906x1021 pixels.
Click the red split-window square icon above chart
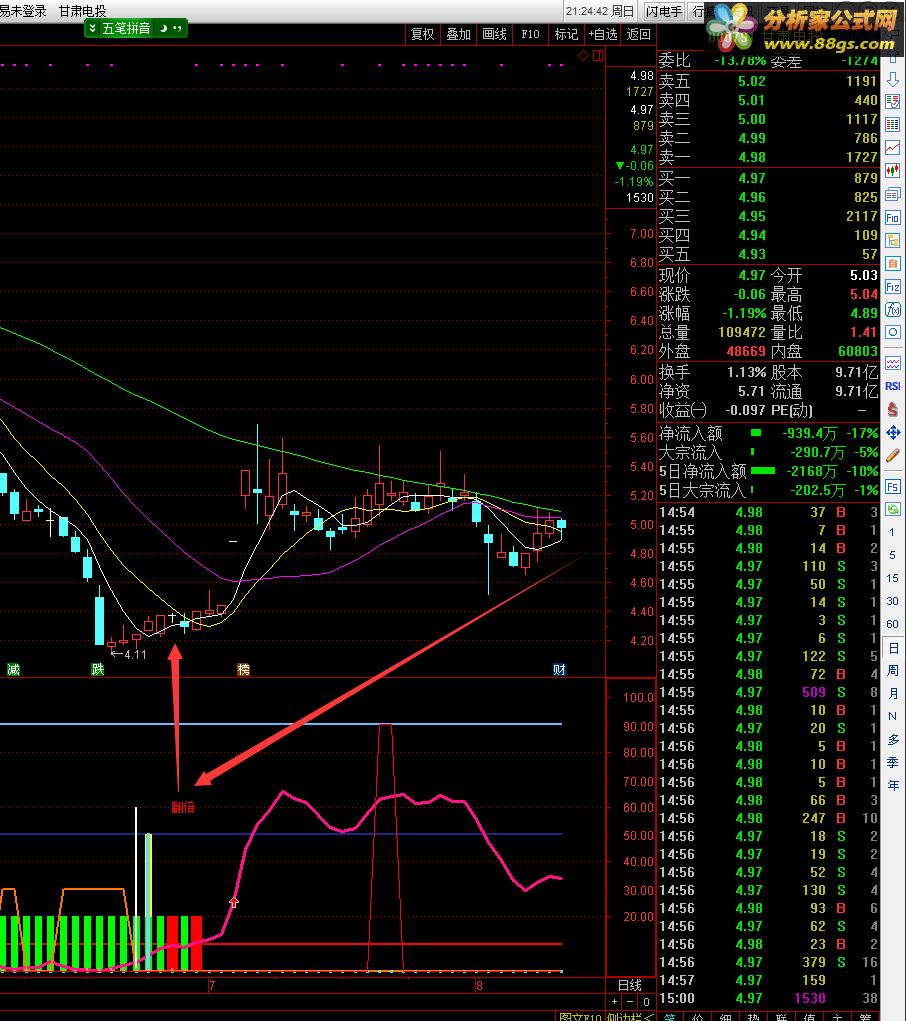598,56
